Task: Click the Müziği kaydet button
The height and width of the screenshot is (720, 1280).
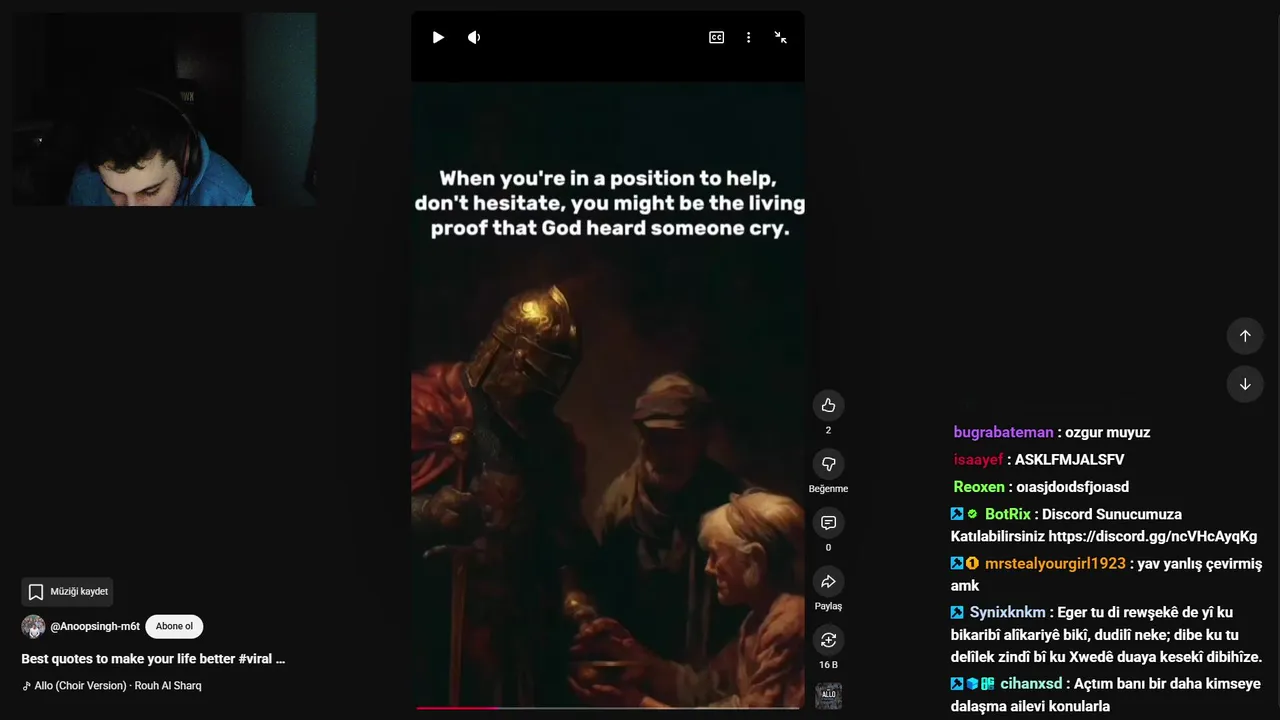Action: point(67,592)
